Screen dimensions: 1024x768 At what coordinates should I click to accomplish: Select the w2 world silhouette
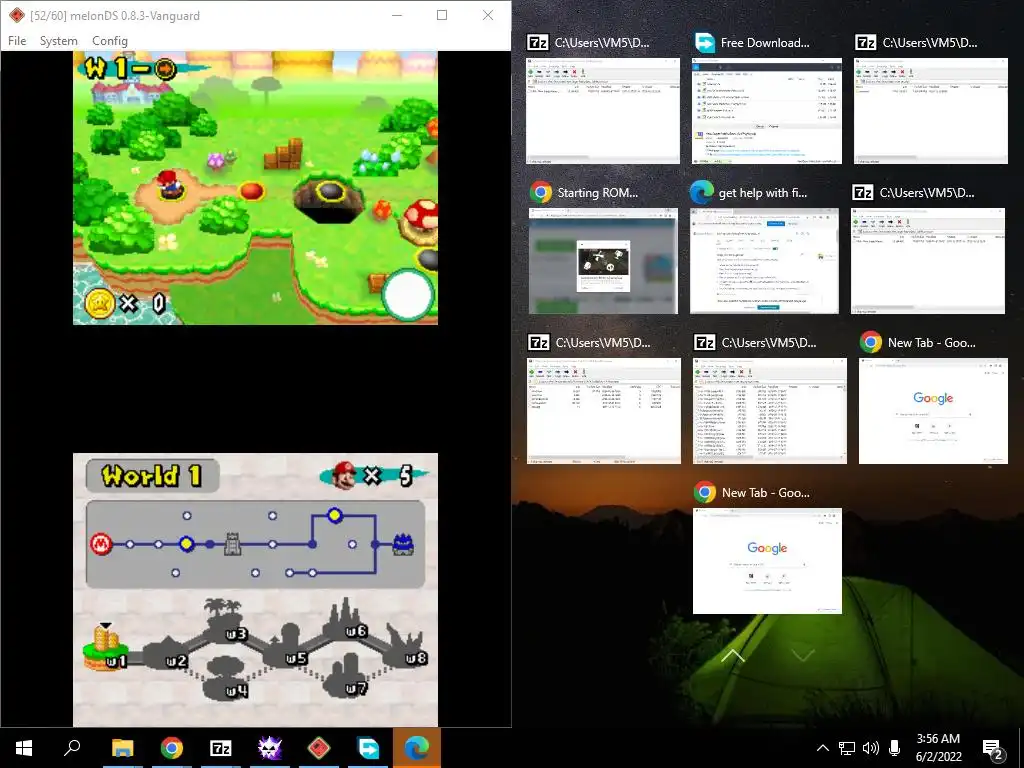(x=167, y=653)
